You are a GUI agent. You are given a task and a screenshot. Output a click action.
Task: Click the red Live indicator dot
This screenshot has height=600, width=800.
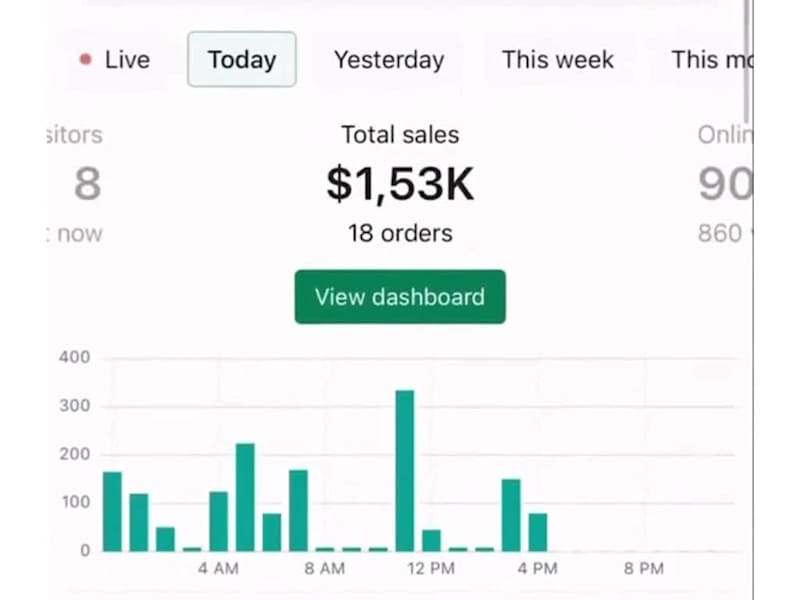coord(85,60)
